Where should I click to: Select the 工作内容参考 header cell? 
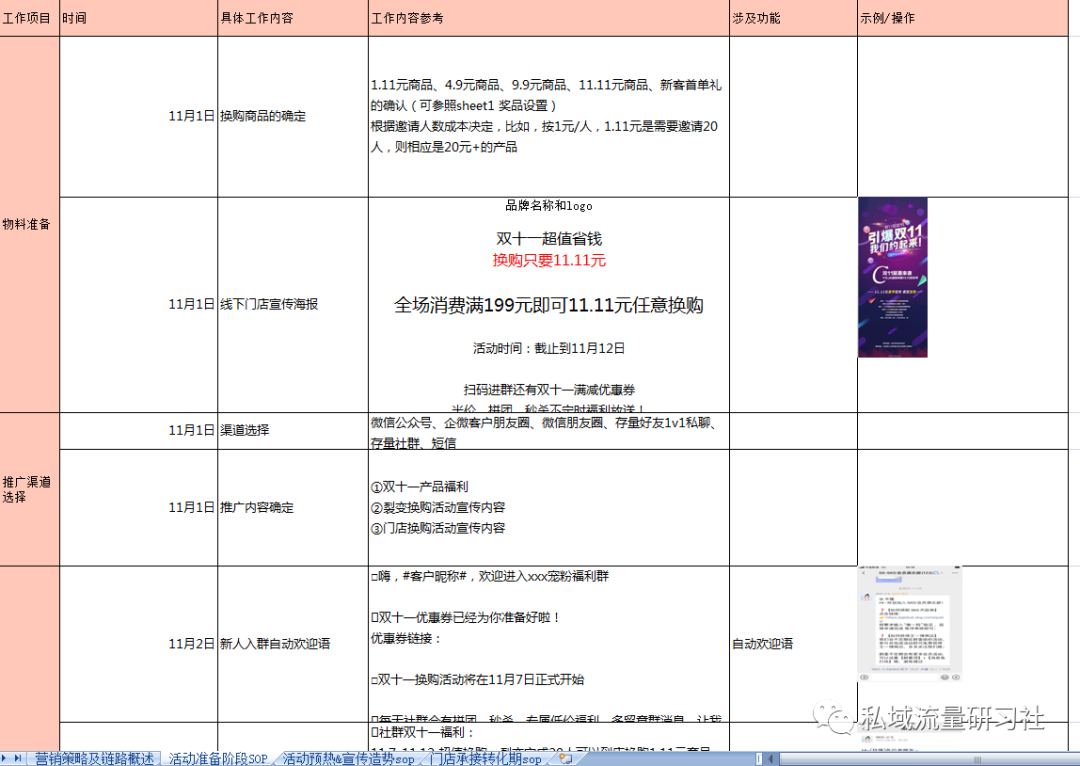[549, 18]
